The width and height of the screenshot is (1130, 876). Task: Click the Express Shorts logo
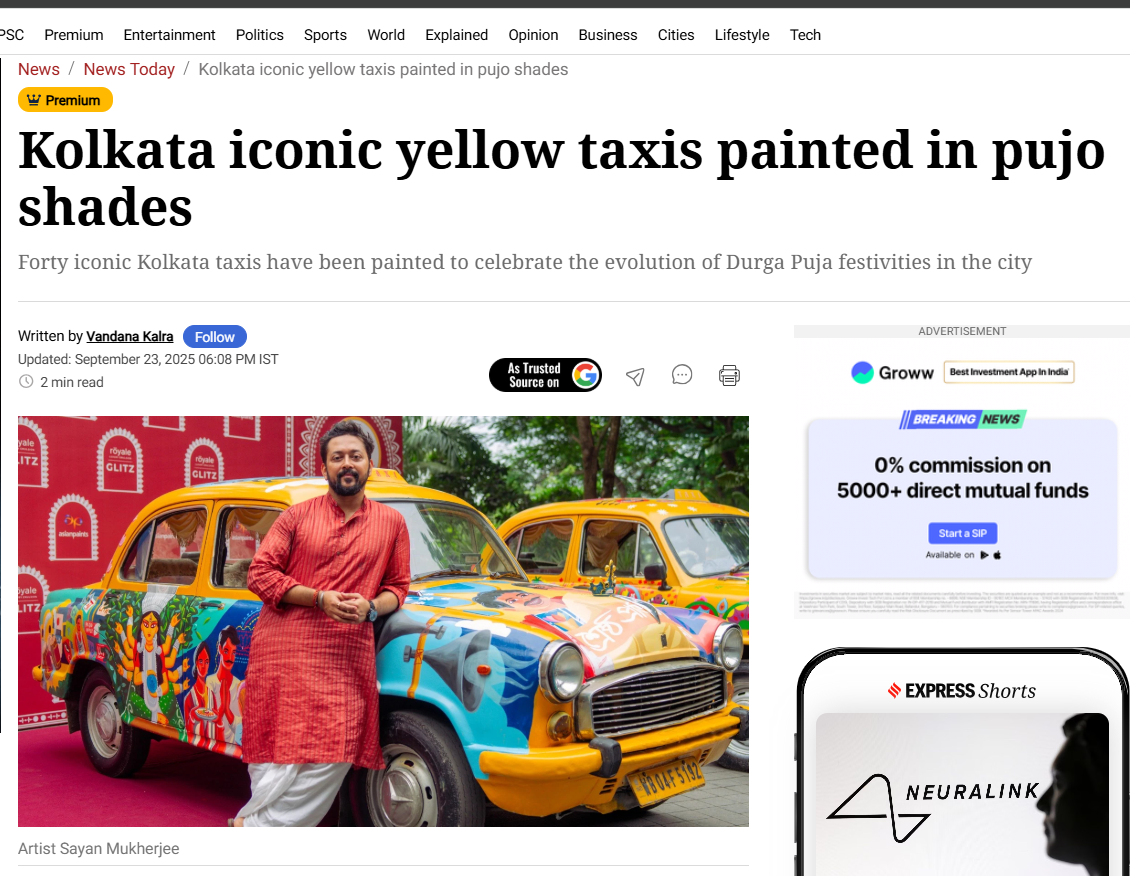pos(961,691)
